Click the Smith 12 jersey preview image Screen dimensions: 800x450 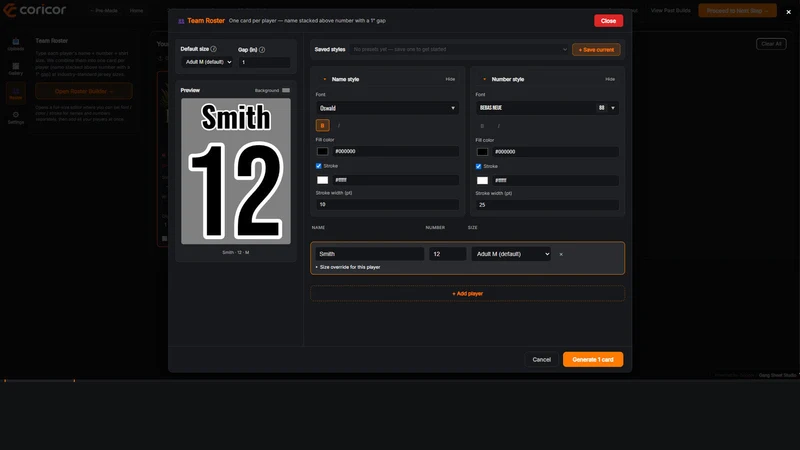pos(236,171)
